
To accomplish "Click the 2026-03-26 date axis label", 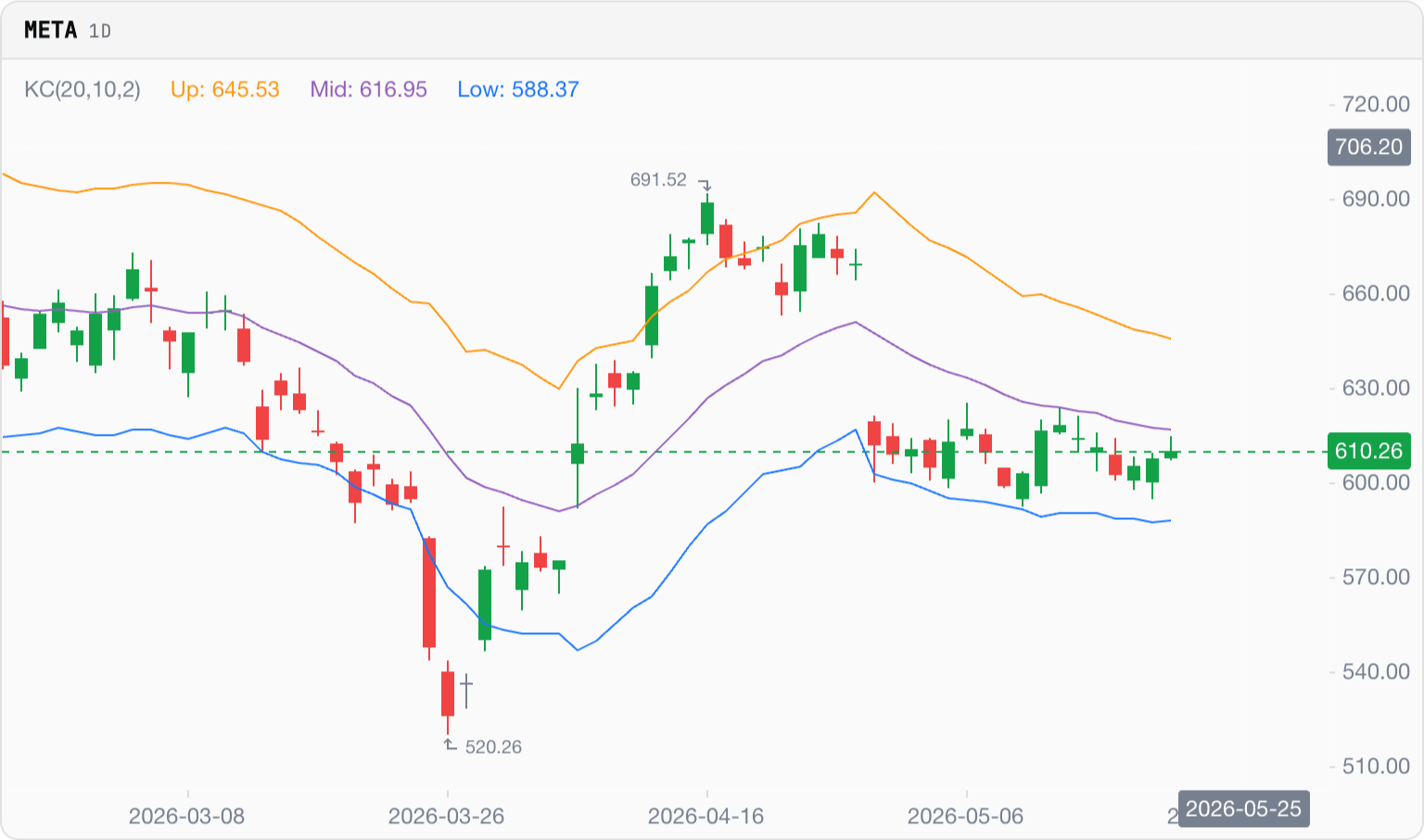I will 446,816.
